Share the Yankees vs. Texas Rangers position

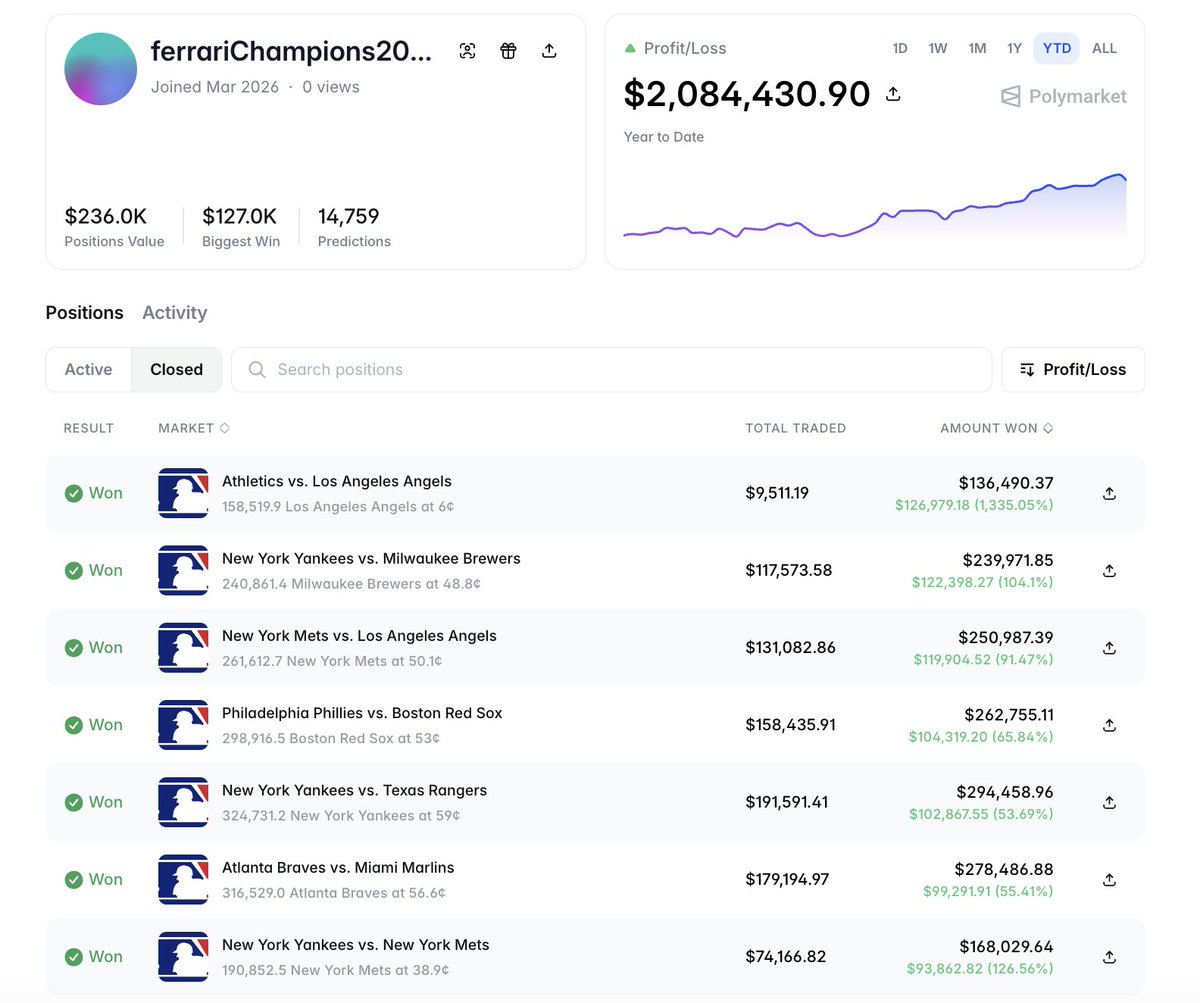pyautogui.click(x=1109, y=802)
